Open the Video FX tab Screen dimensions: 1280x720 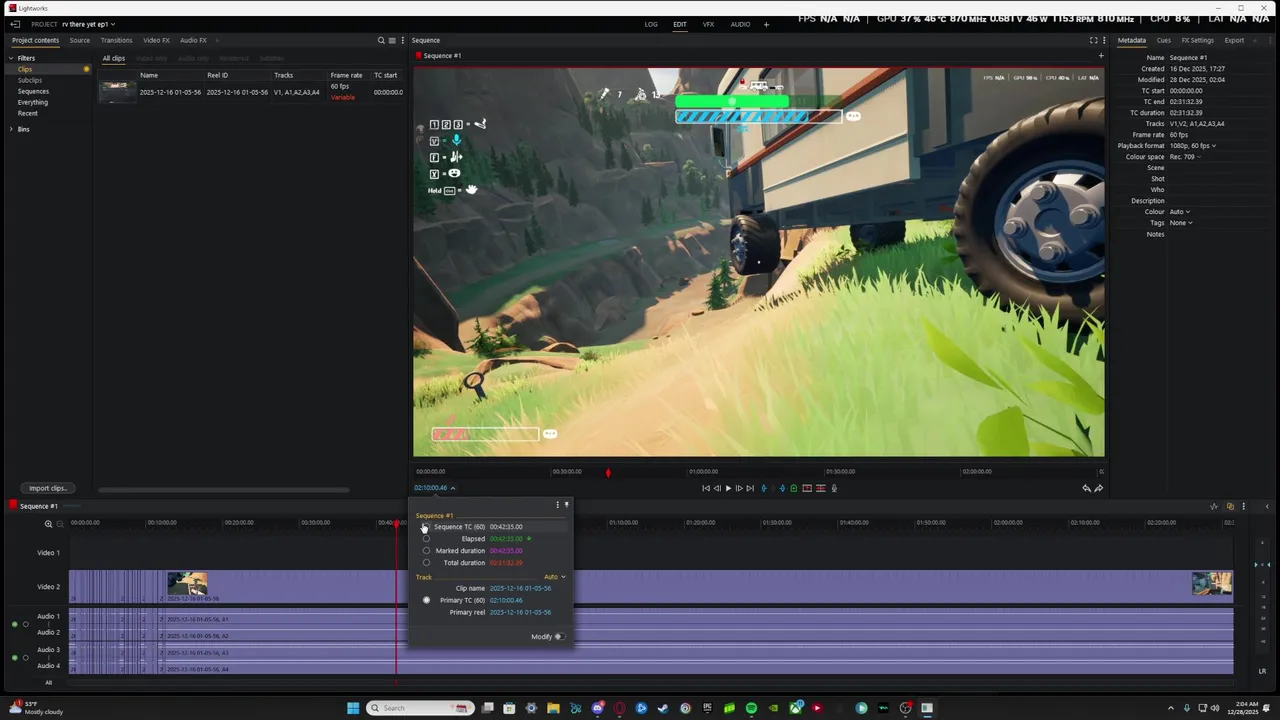[x=156, y=40]
